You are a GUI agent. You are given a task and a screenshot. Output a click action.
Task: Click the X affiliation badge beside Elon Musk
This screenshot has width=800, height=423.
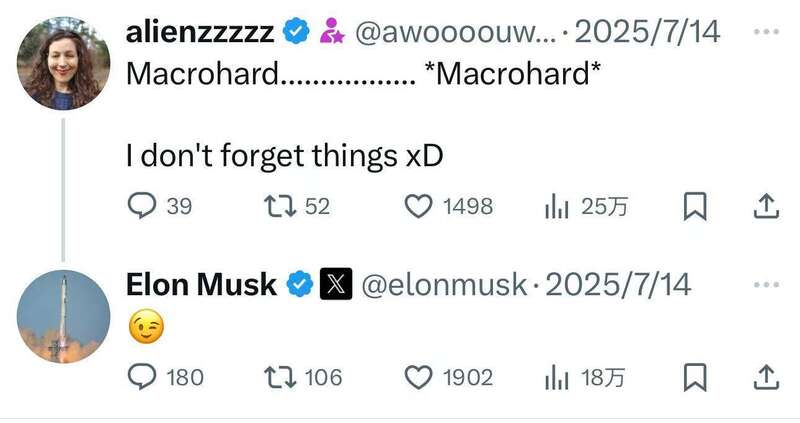pyautogui.click(x=334, y=286)
